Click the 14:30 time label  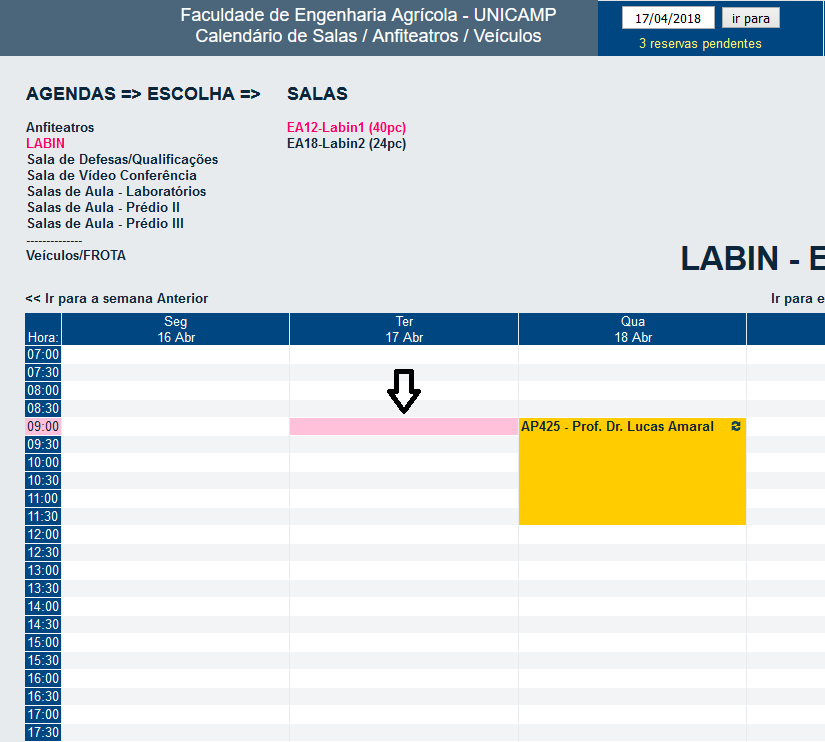tap(43, 625)
